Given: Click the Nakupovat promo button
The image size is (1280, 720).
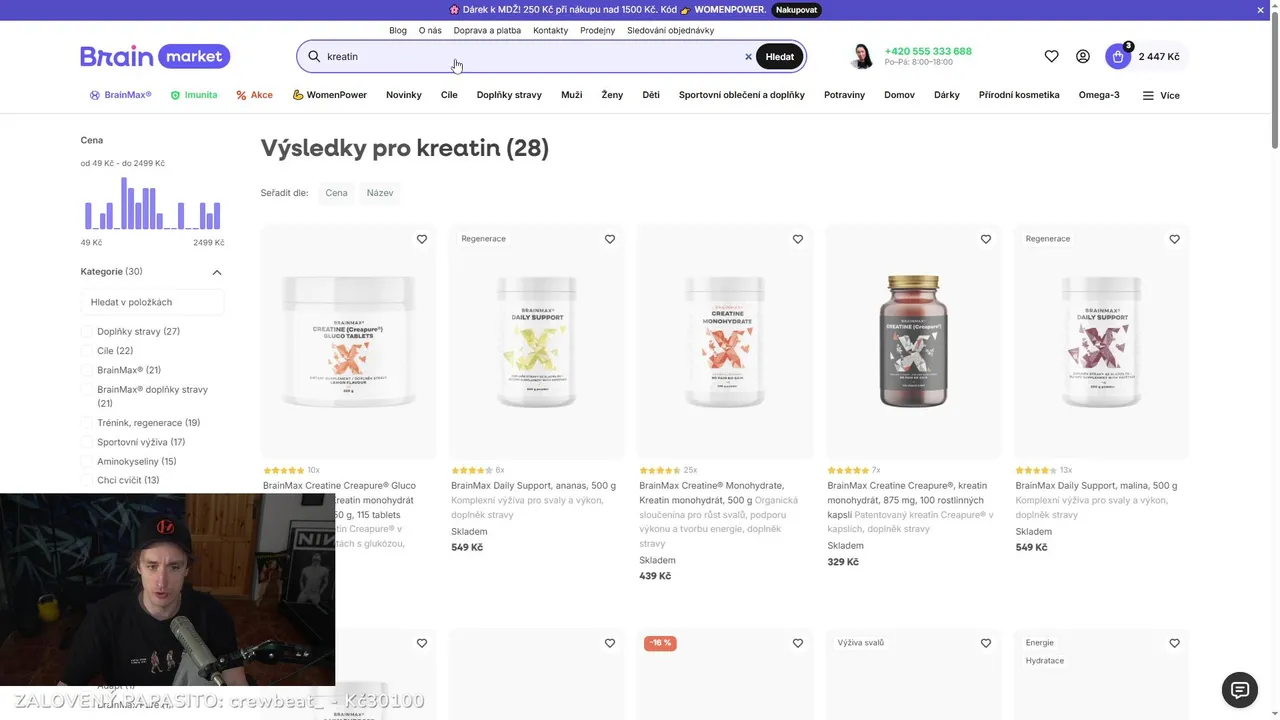Looking at the screenshot, I should point(796,10).
